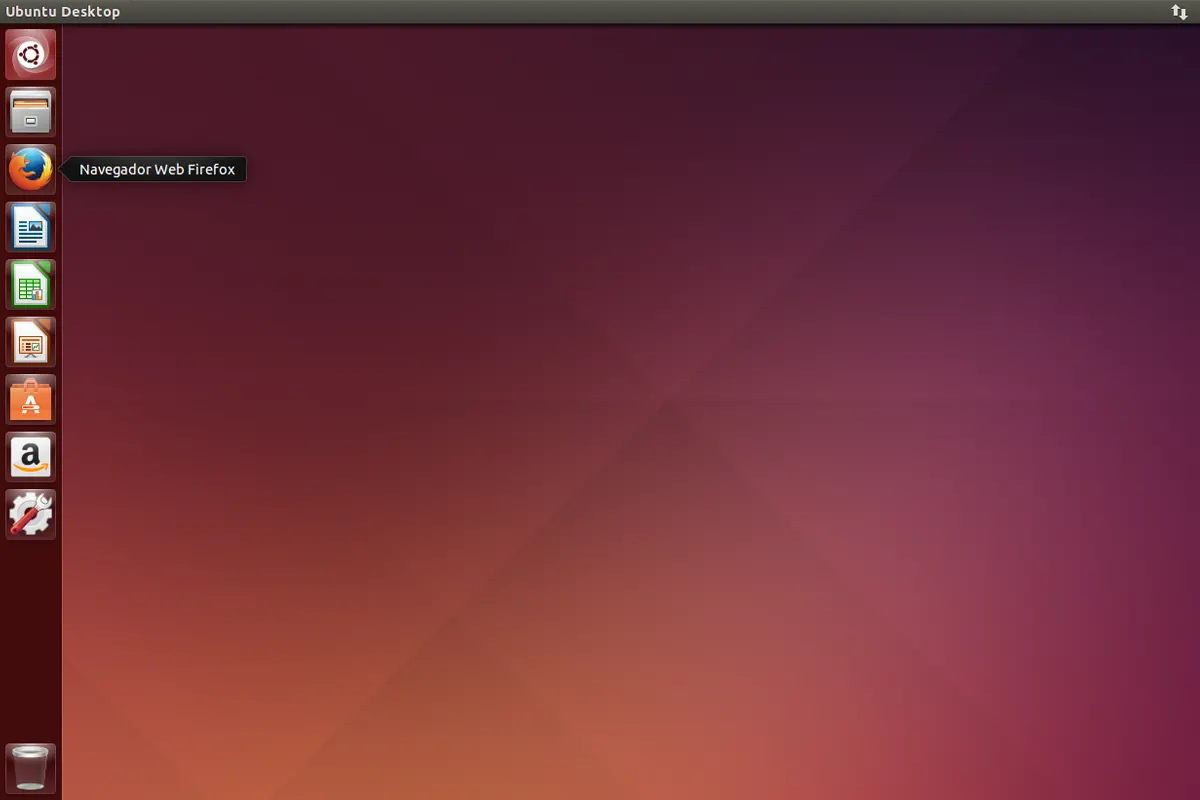Launch the Files file manager
This screenshot has height=800, width=1200.
(31, 112)
